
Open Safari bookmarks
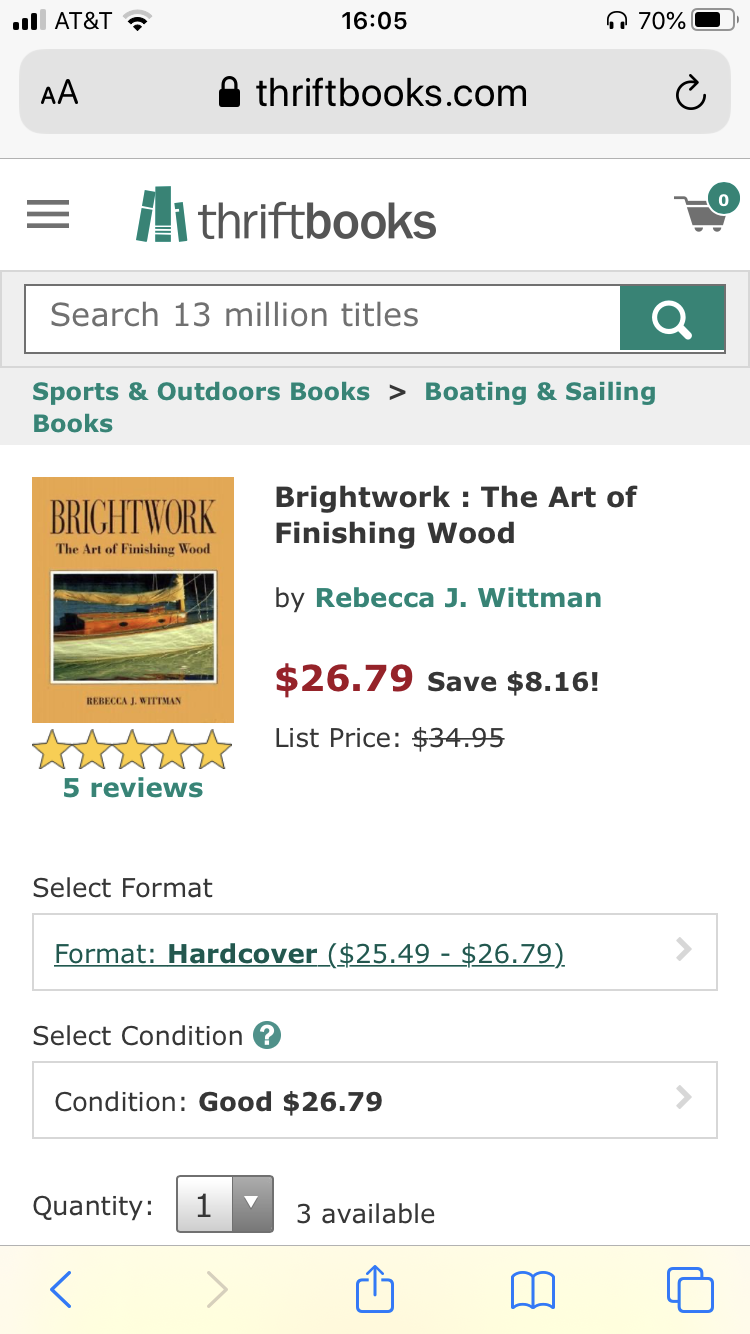[x=532, y=1290]
